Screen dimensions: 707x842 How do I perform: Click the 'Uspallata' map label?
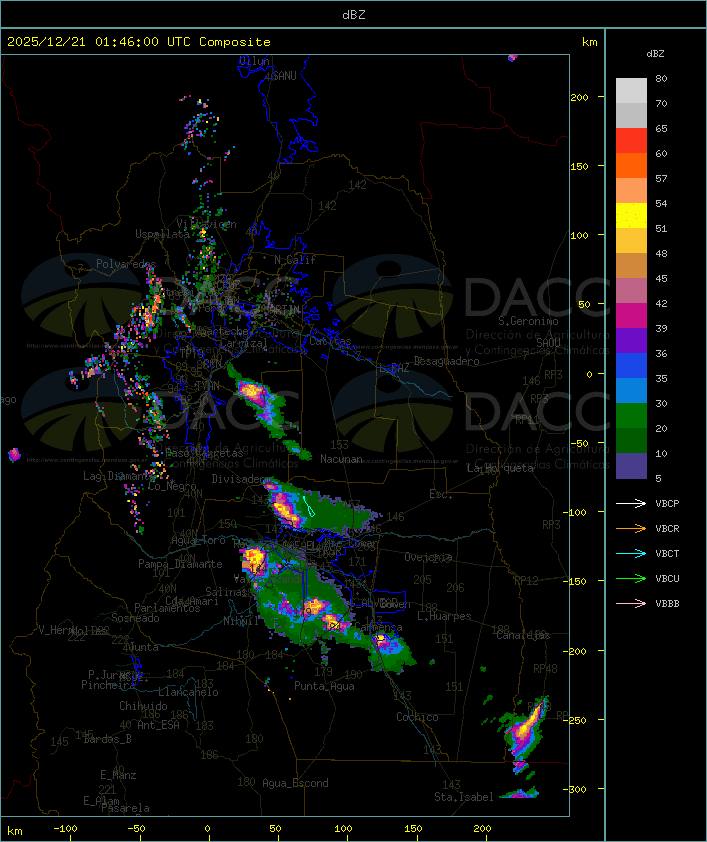coord(162,234)
